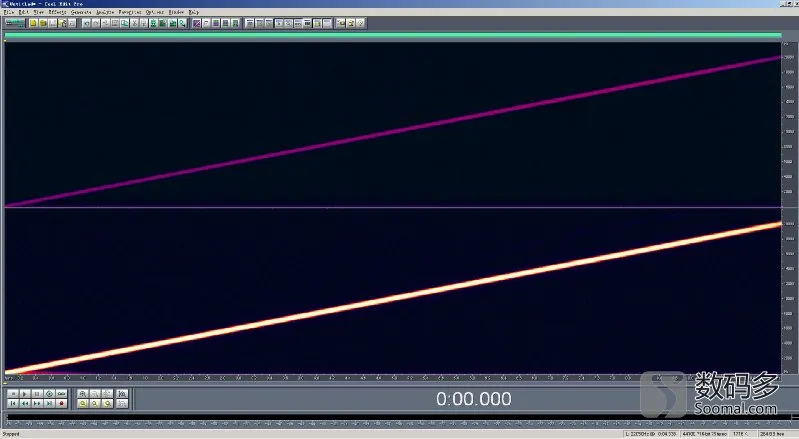This screenshot has height=439, width=799.
Task: Click the scissors Cut toolbar icon
Action: point(134,23)
